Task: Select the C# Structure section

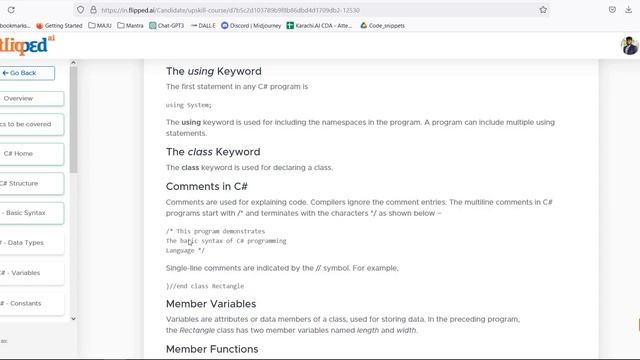Action: pos(32,183)
